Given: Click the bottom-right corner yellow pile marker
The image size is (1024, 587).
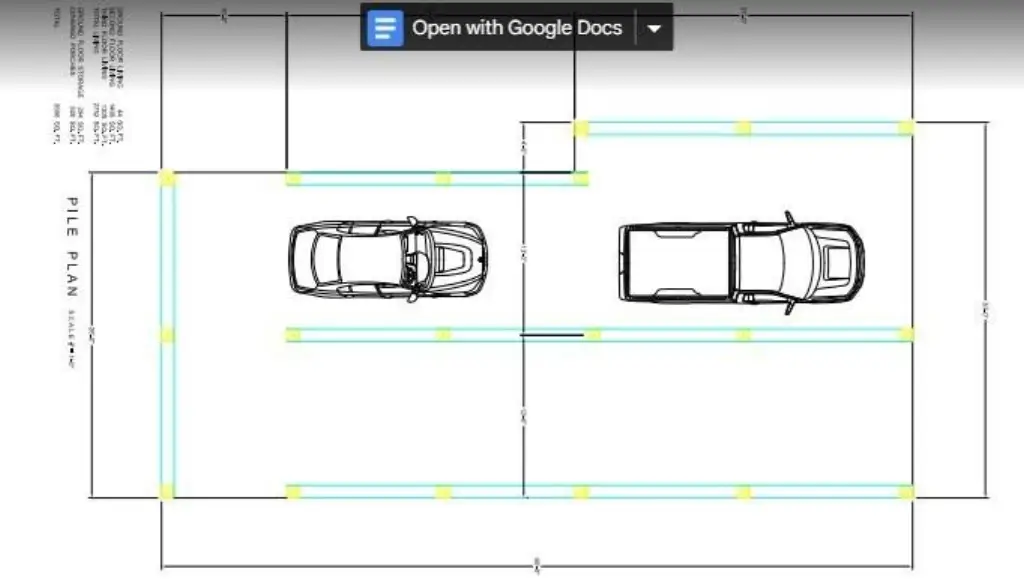Looking at the screenshot, I should (x=906, y=492).
